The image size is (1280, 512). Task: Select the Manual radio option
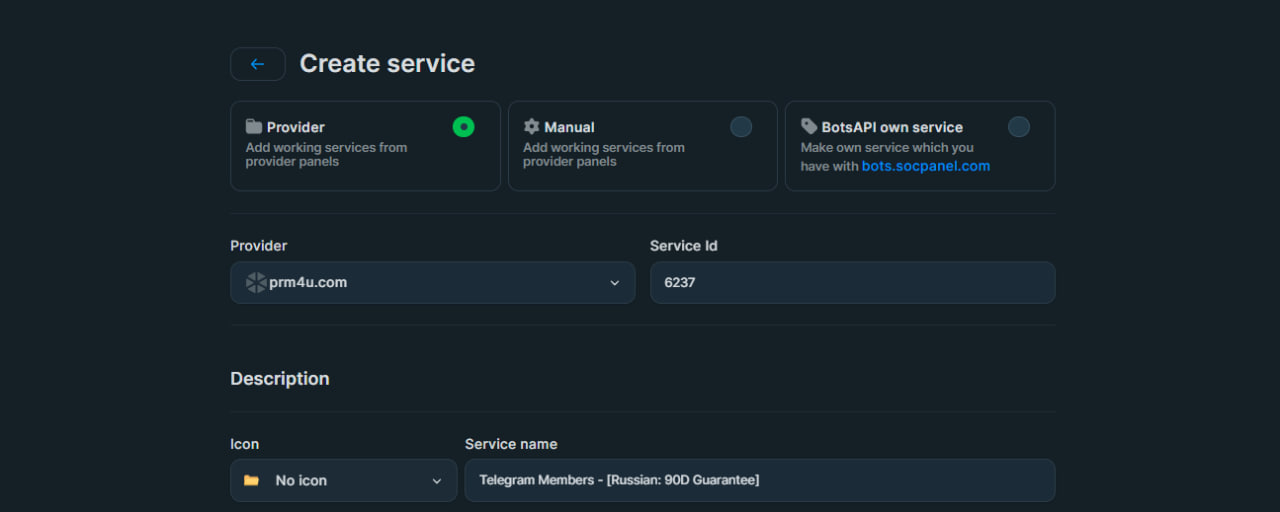click(x=741, y=127)
